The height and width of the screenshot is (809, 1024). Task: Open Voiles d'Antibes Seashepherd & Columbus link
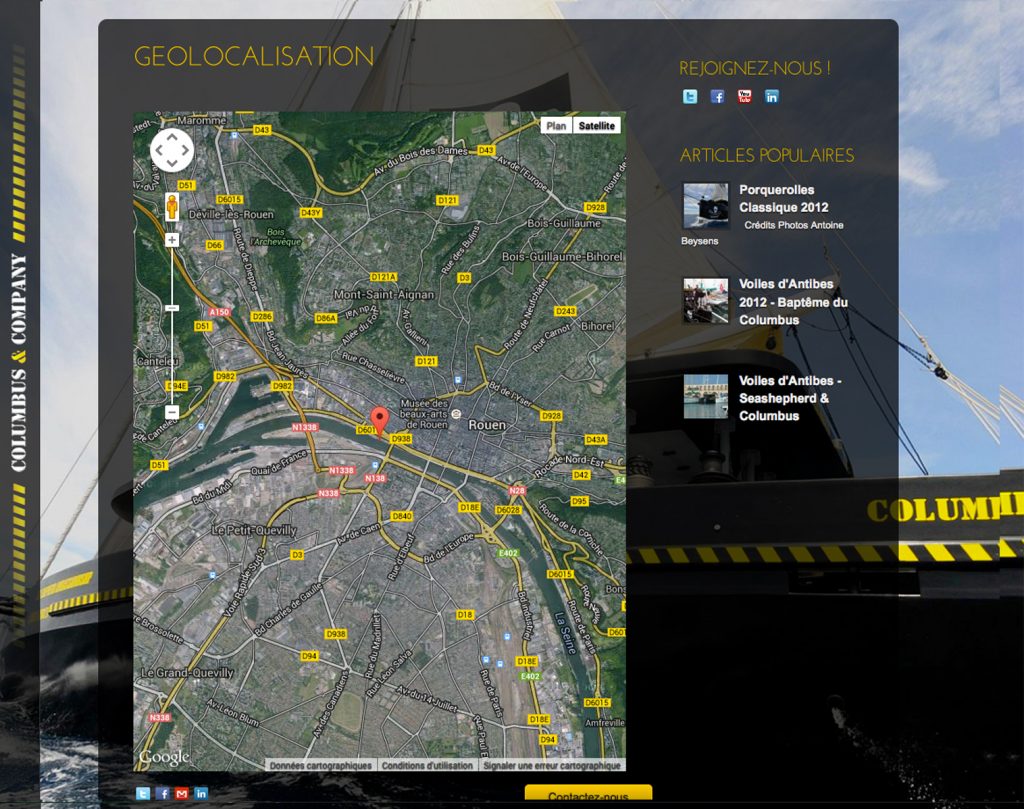[x=790, y=398]
